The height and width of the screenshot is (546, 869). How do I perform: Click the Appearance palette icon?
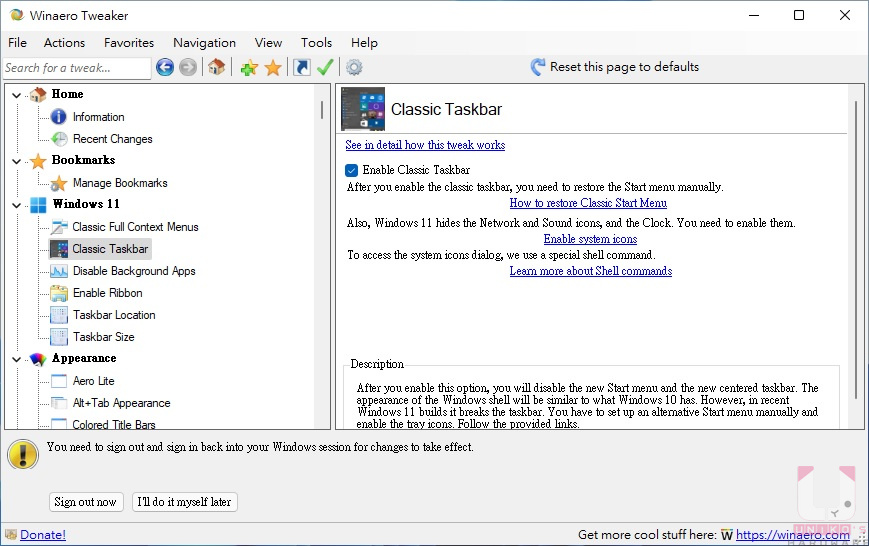(38, 359)
